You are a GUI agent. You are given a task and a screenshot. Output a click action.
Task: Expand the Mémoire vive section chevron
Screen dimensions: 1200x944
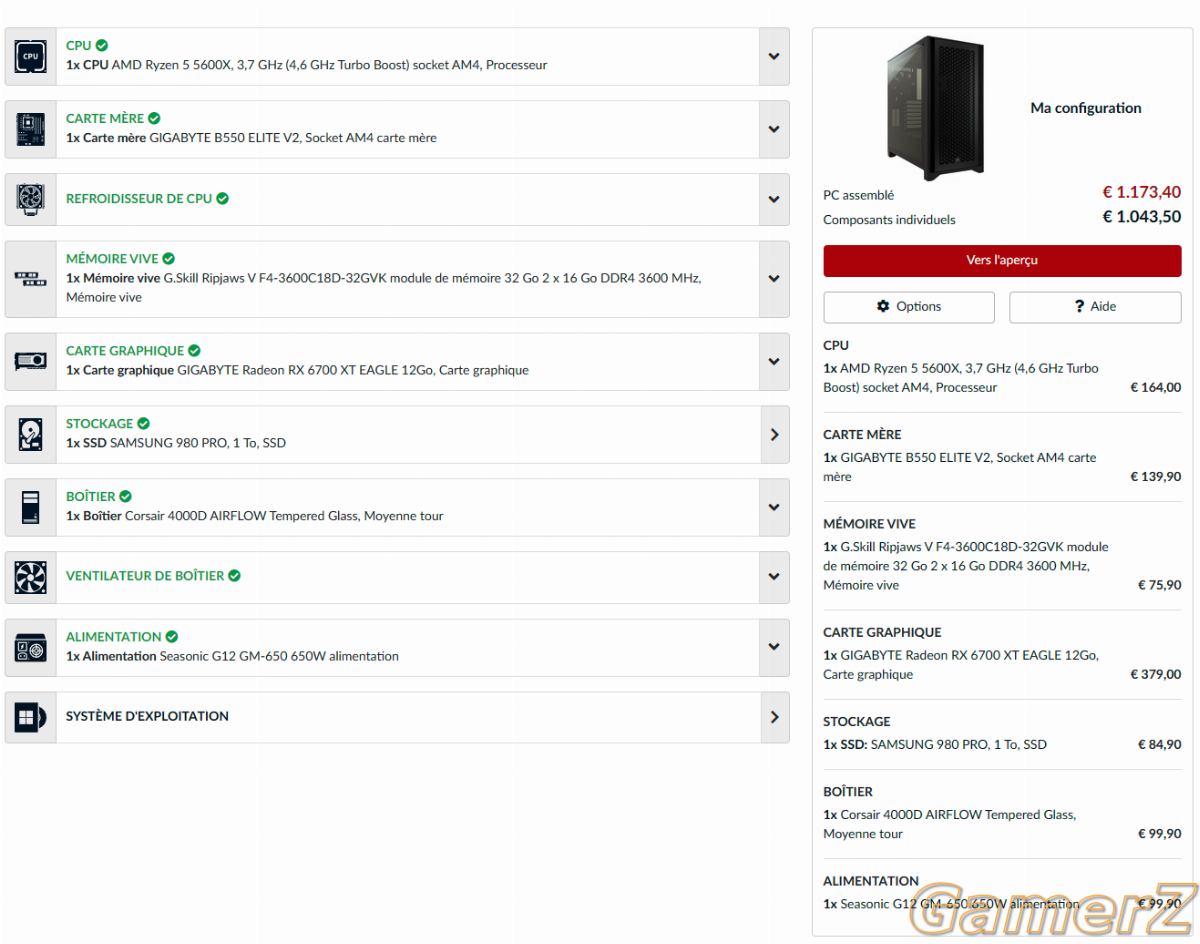[x=774, y=279]
